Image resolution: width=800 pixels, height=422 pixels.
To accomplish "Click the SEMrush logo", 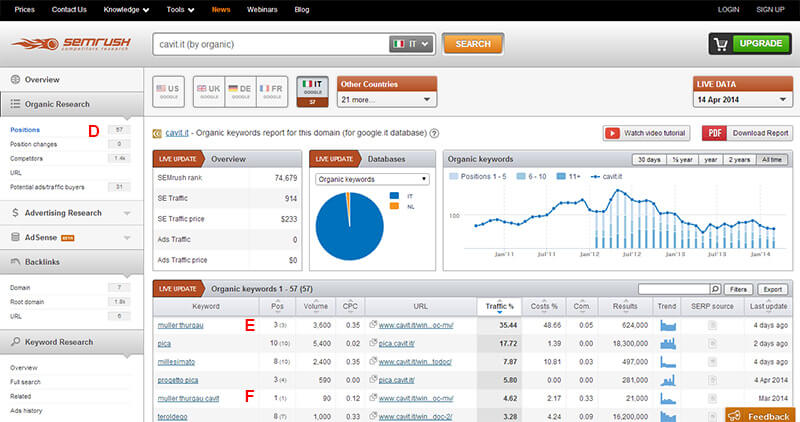I will [71, 44].
